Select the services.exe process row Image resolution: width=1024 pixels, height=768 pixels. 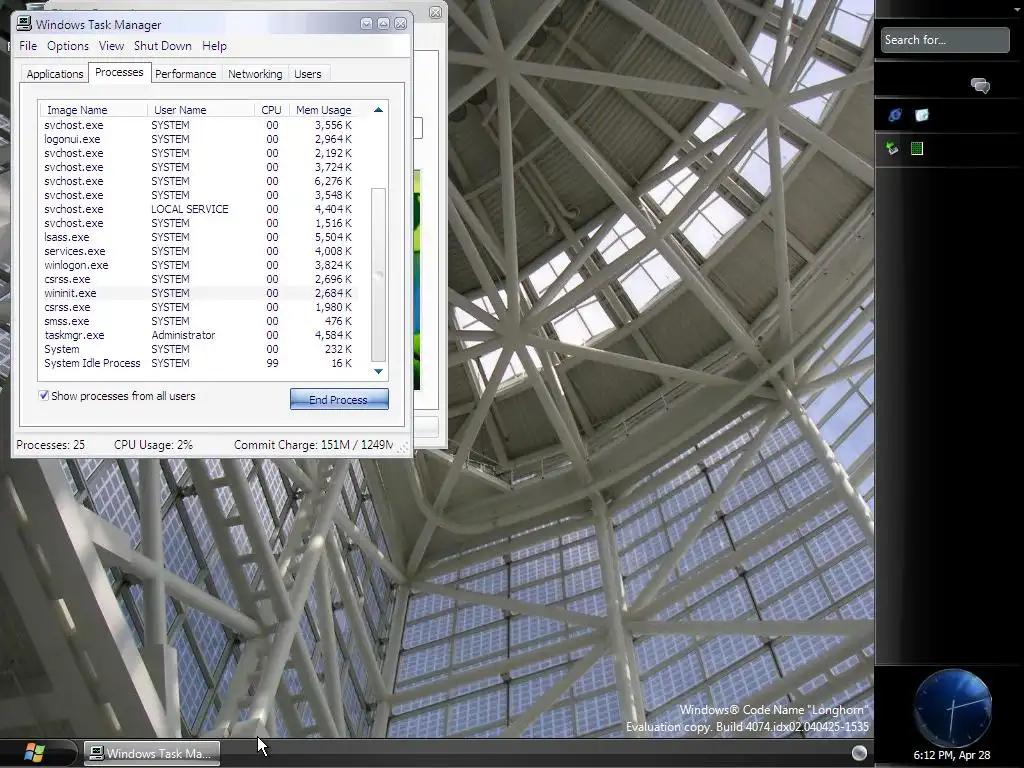coord(198,251)
